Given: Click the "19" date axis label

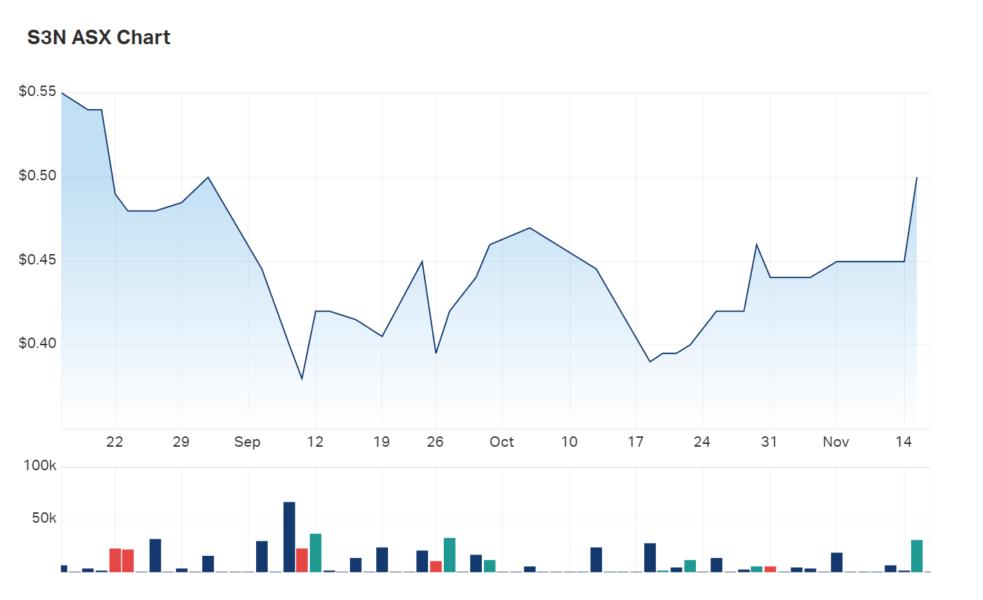Looking at the screenshot, I should tap(382, 442).
